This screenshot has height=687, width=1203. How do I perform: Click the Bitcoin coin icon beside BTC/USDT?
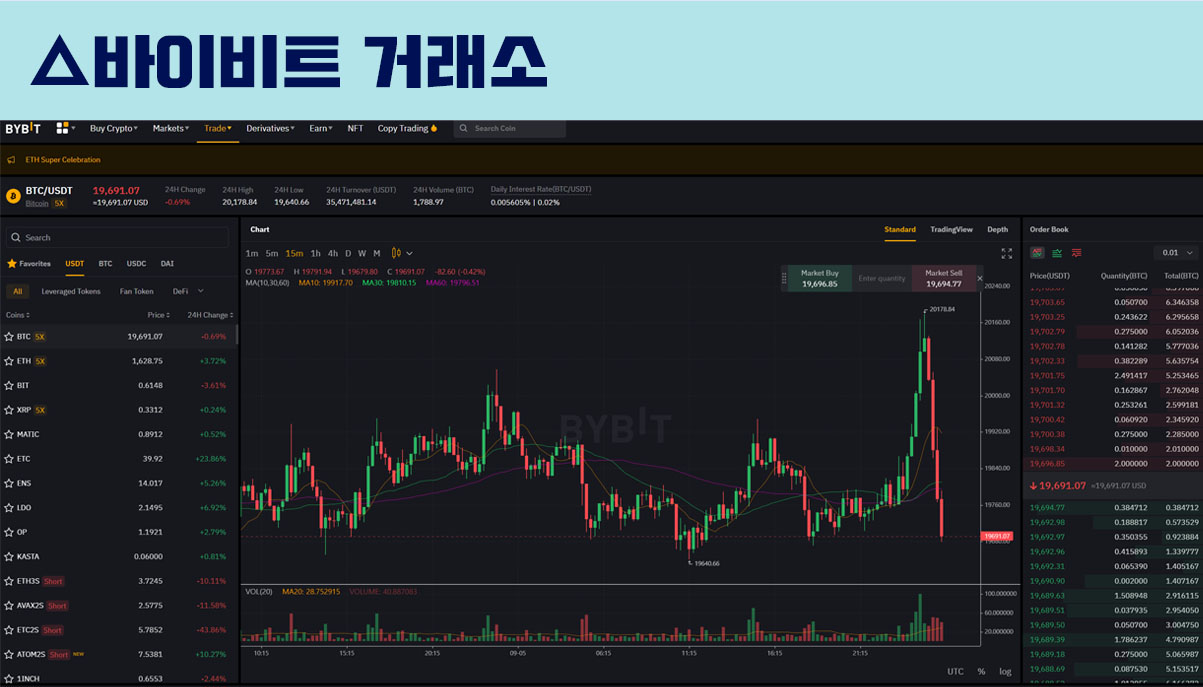coord(13,195)
